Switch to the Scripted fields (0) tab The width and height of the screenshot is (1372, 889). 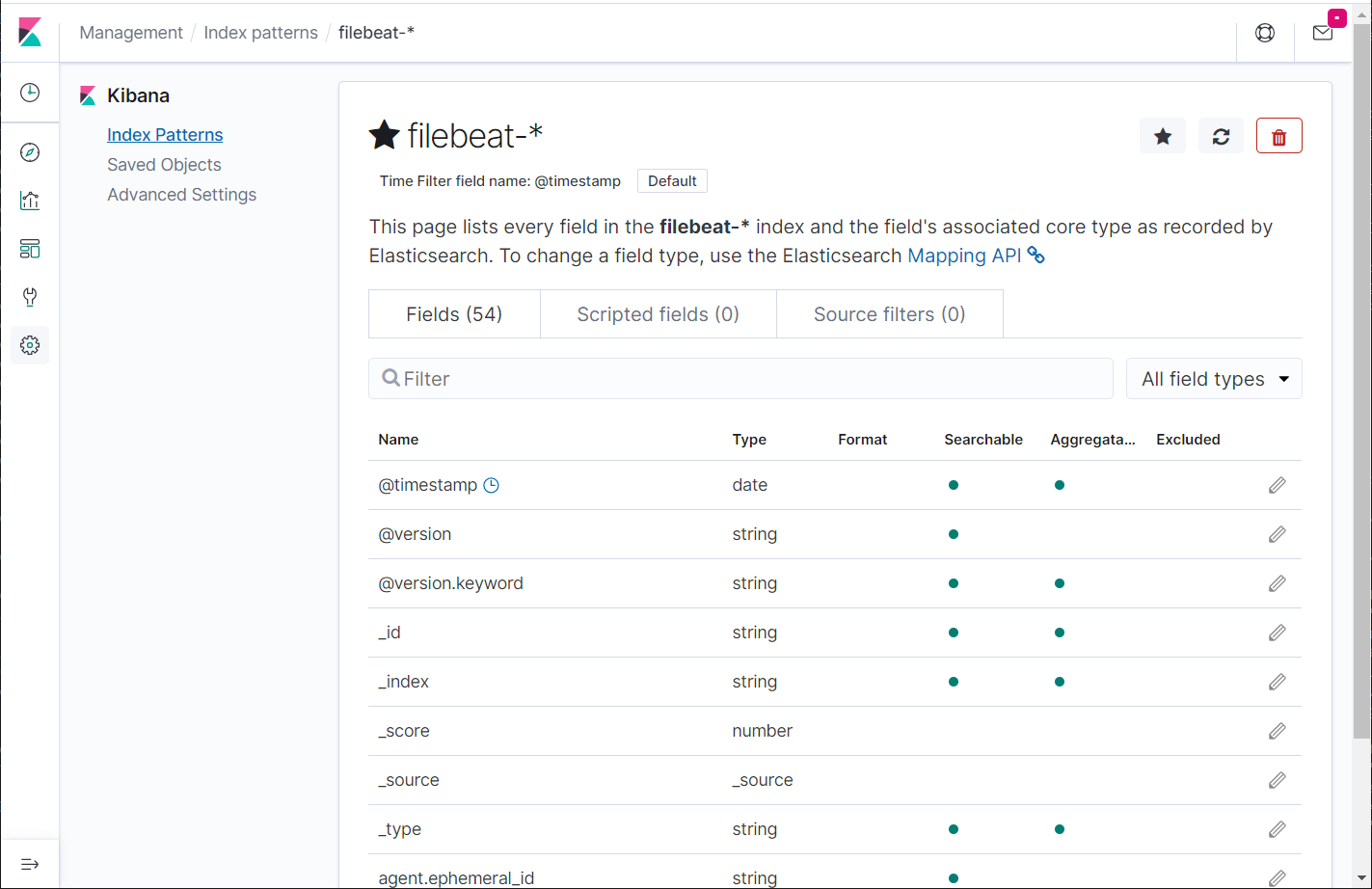[x=659, y=314]
